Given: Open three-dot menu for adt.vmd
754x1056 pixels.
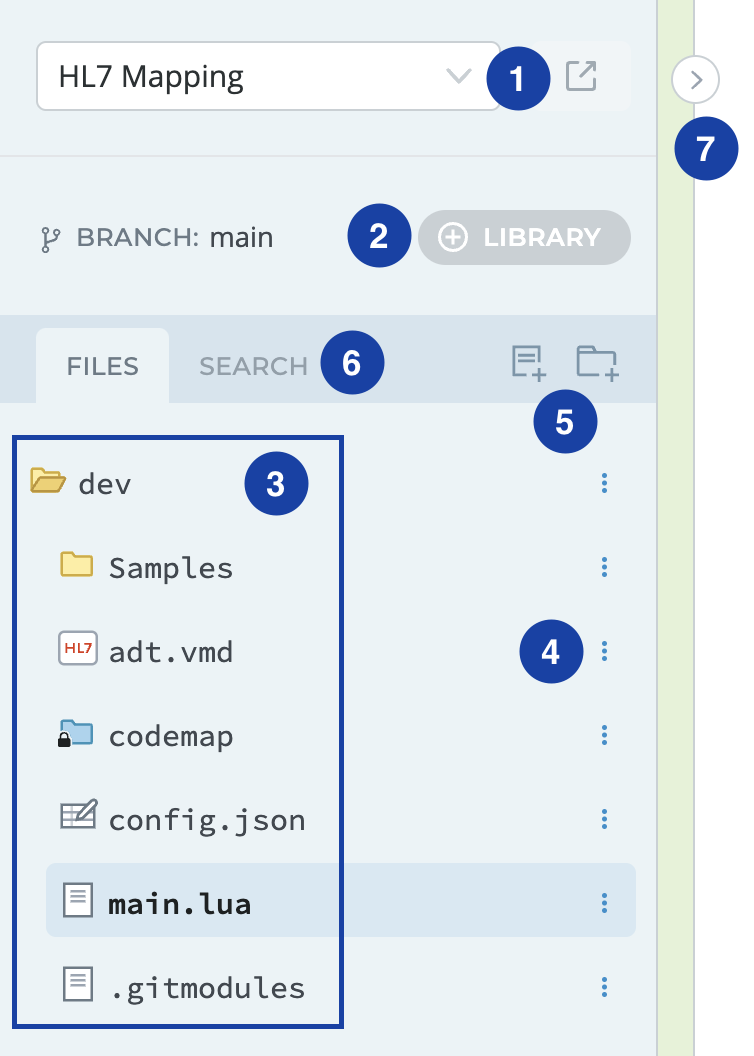Looking at the screenshot, I should coord(604,652).
